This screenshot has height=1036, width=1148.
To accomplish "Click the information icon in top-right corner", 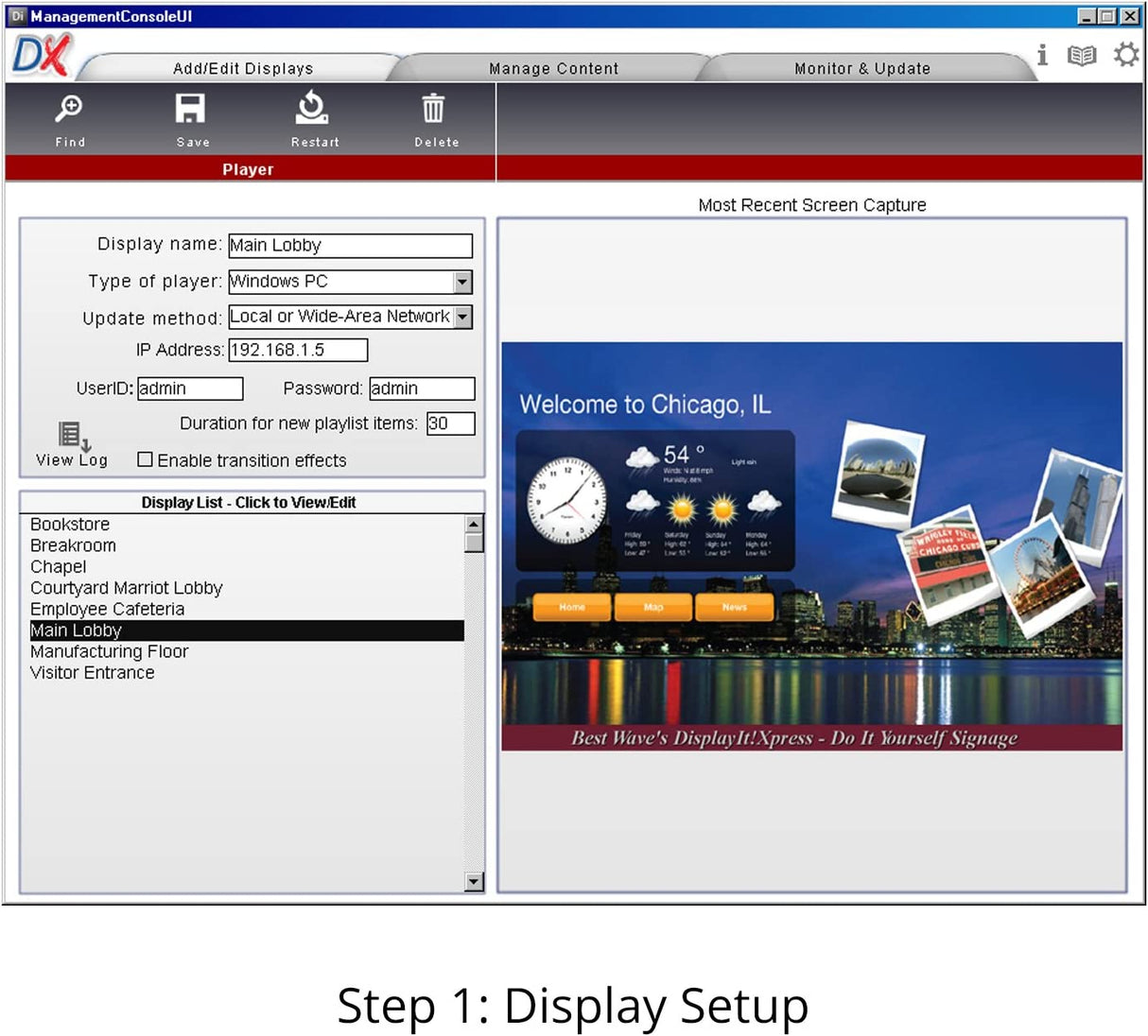I will tap(1042, 54).
